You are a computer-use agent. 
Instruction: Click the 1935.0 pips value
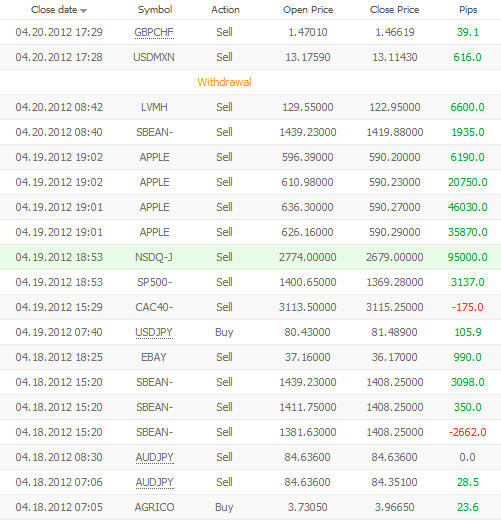468,132
